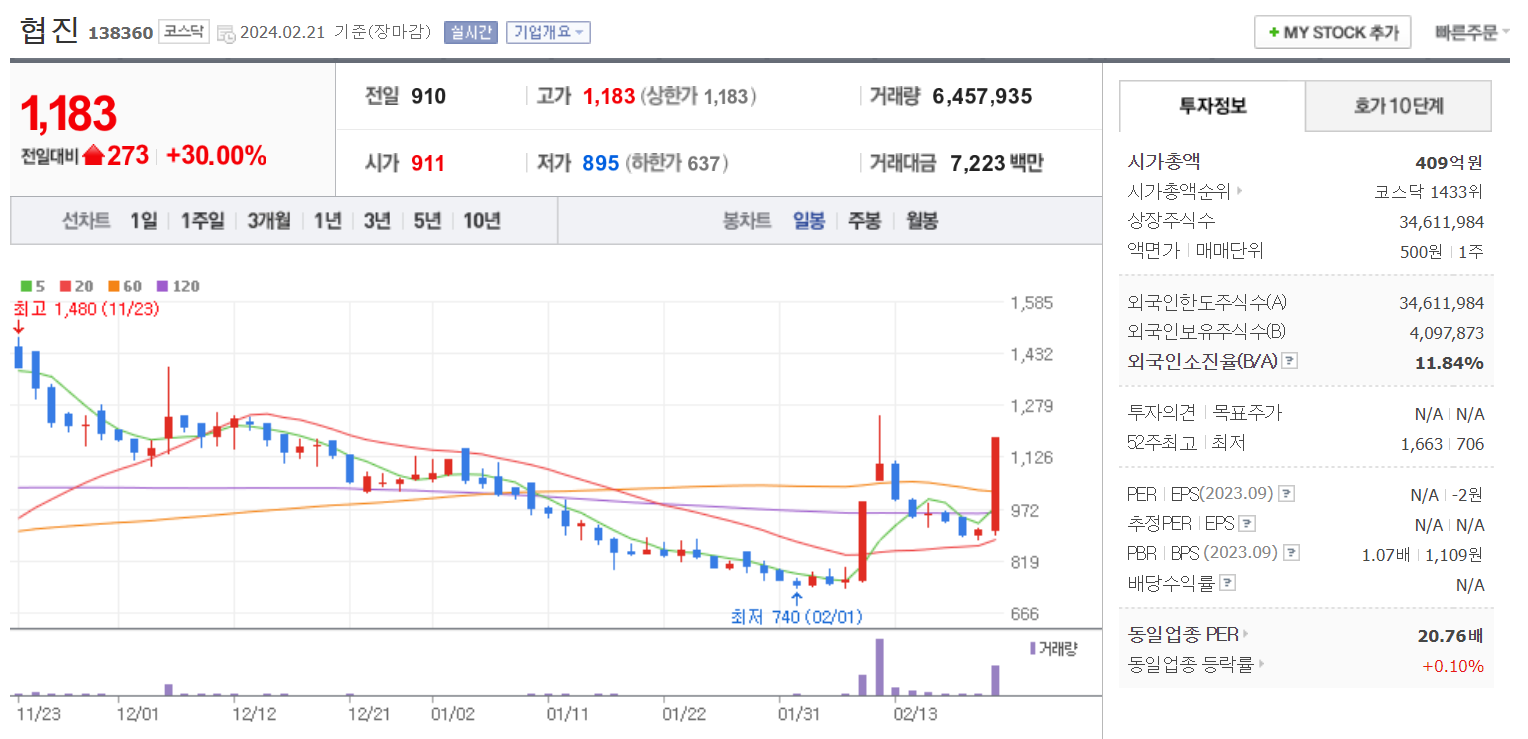Viewport: 1528px width, 739px height.
Task: Click the current price 1,183
Action: (68, 114)
